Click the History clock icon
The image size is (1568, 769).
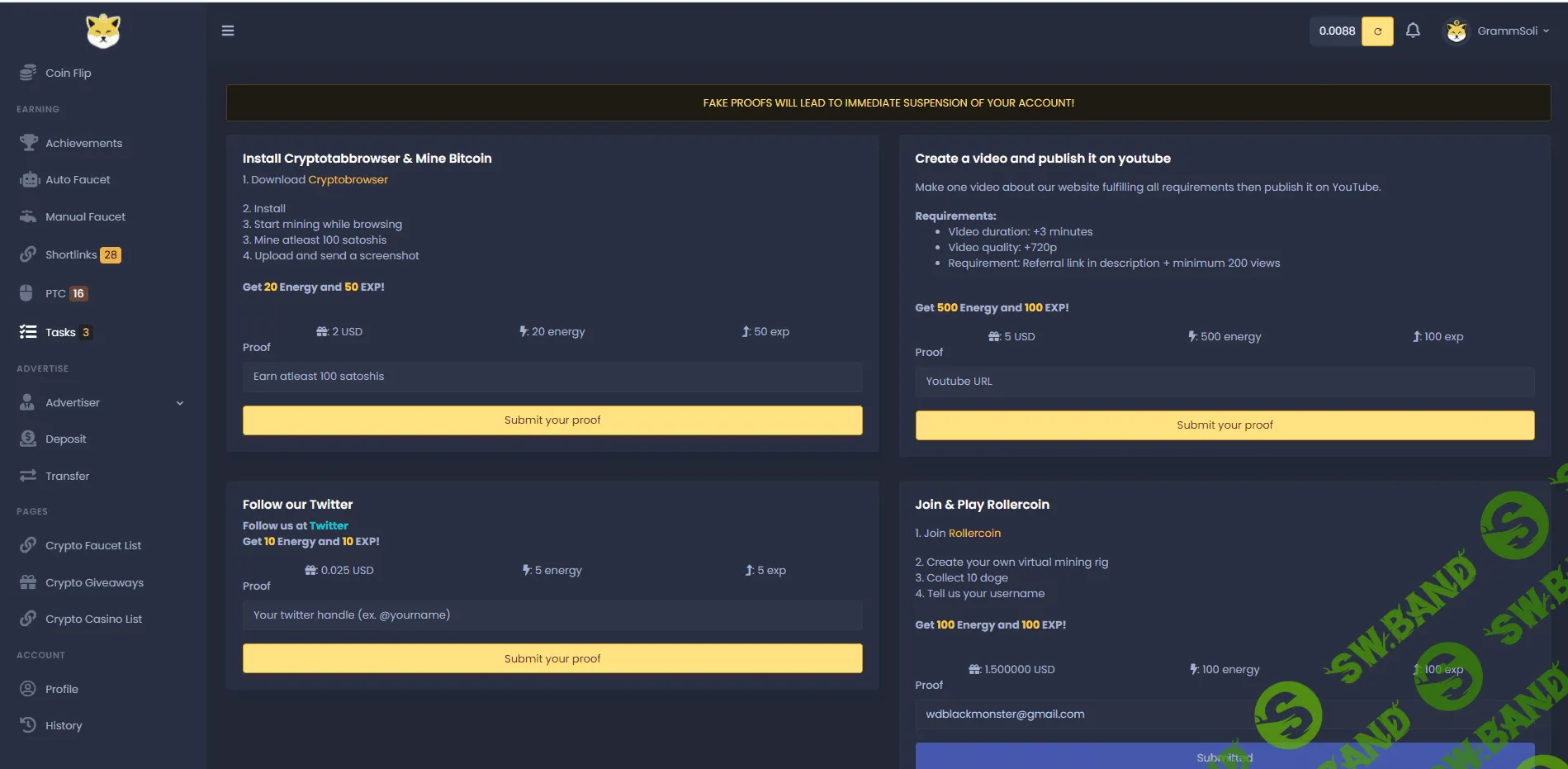click(x=28, y=725)
